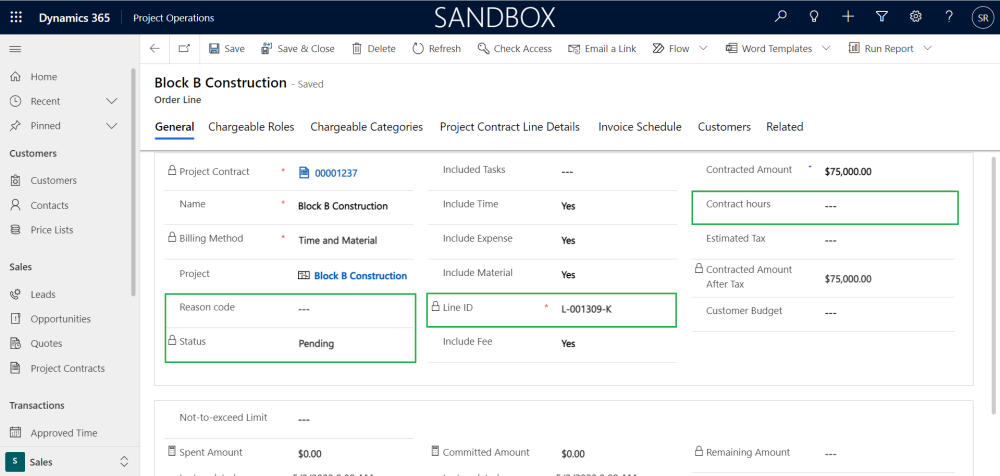Click the Estimated Tax field
This screenshot has width=1000, height=476.
pos(823,241)
